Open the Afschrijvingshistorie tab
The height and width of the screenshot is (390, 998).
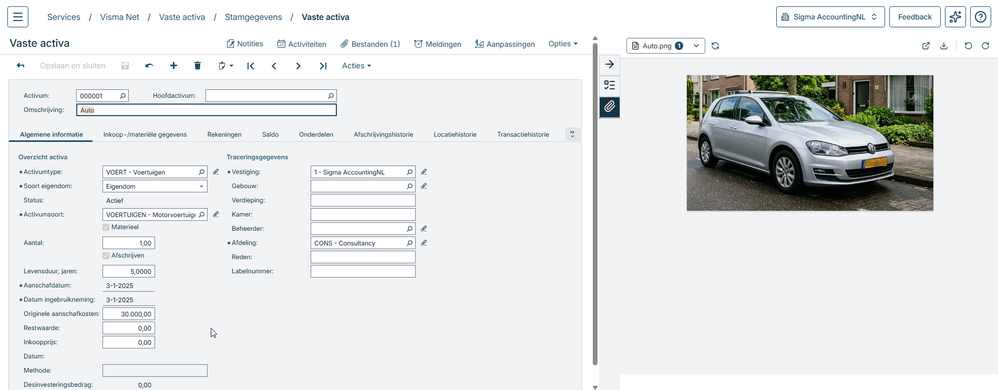point(383,134)
